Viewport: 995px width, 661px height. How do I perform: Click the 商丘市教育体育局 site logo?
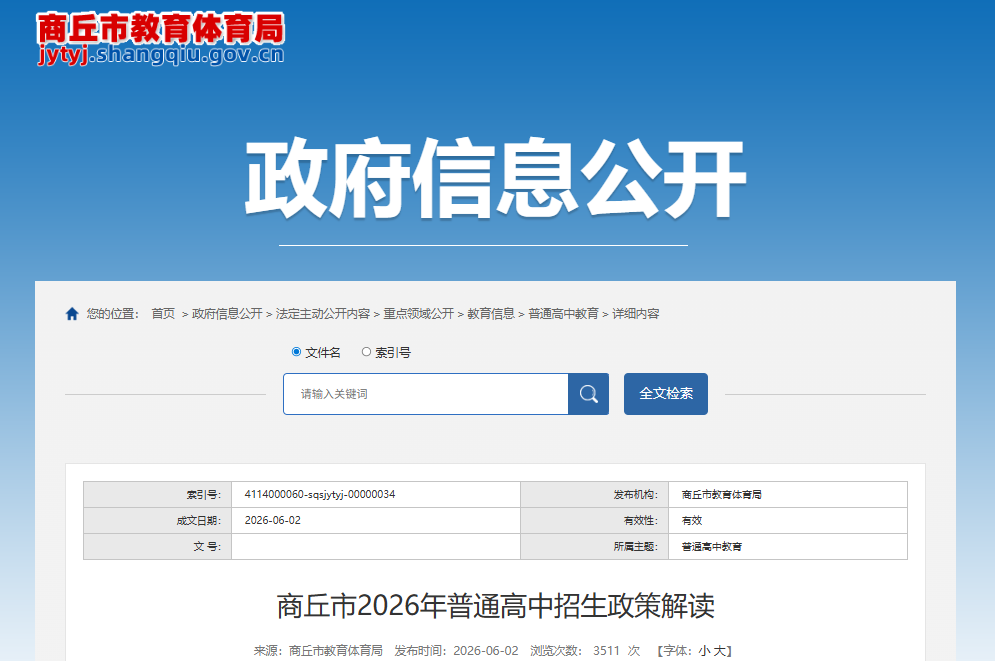click(161, 39)
